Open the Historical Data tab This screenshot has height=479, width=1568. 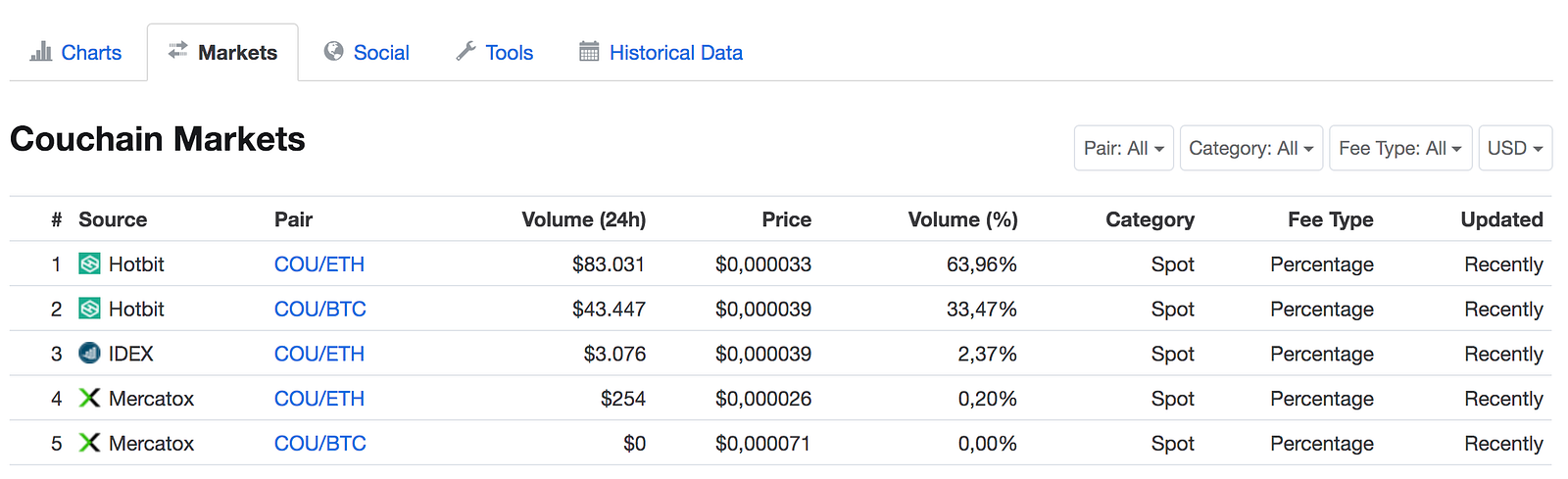click(675, 53)
